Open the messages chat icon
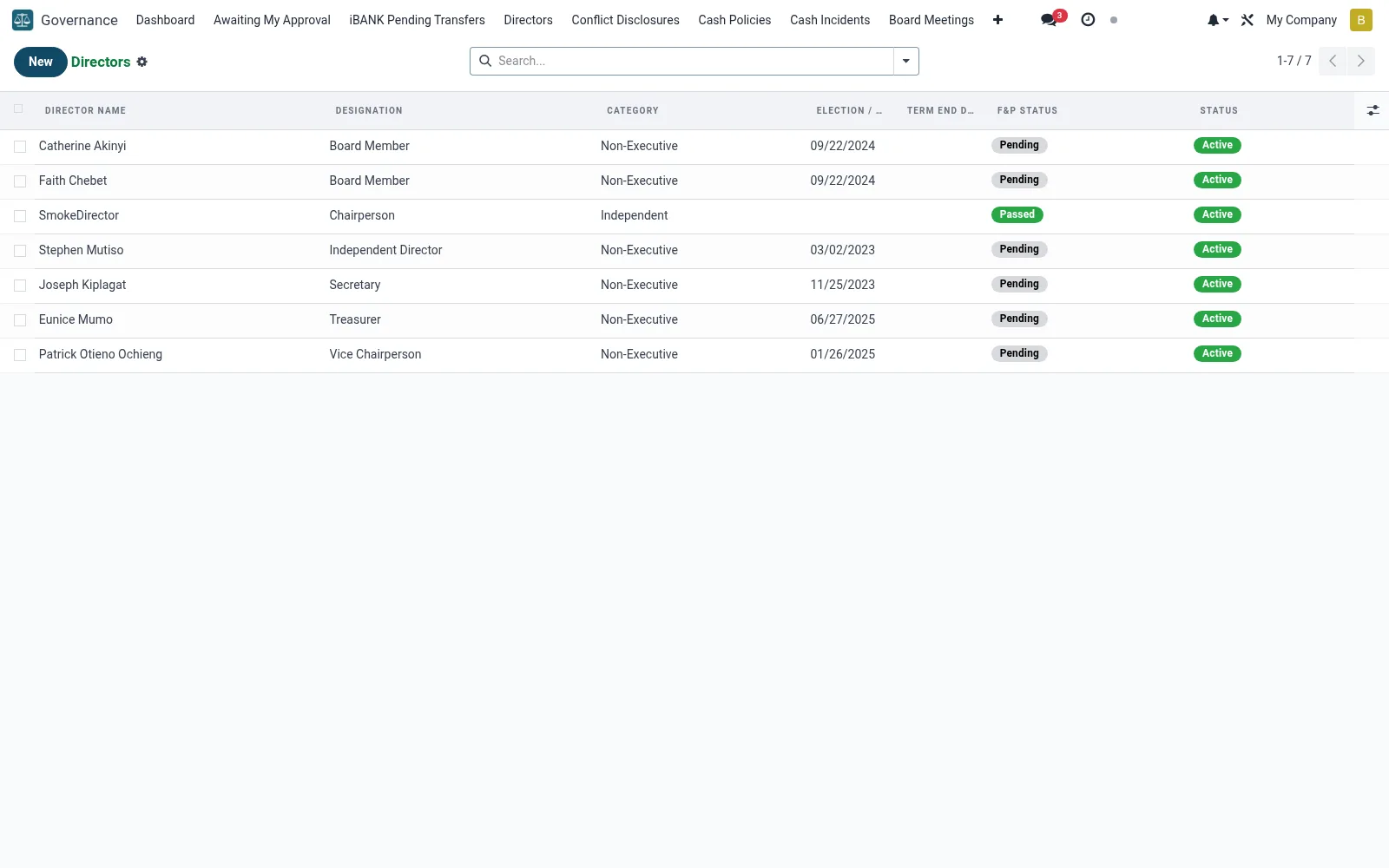 pos(1049,20)
